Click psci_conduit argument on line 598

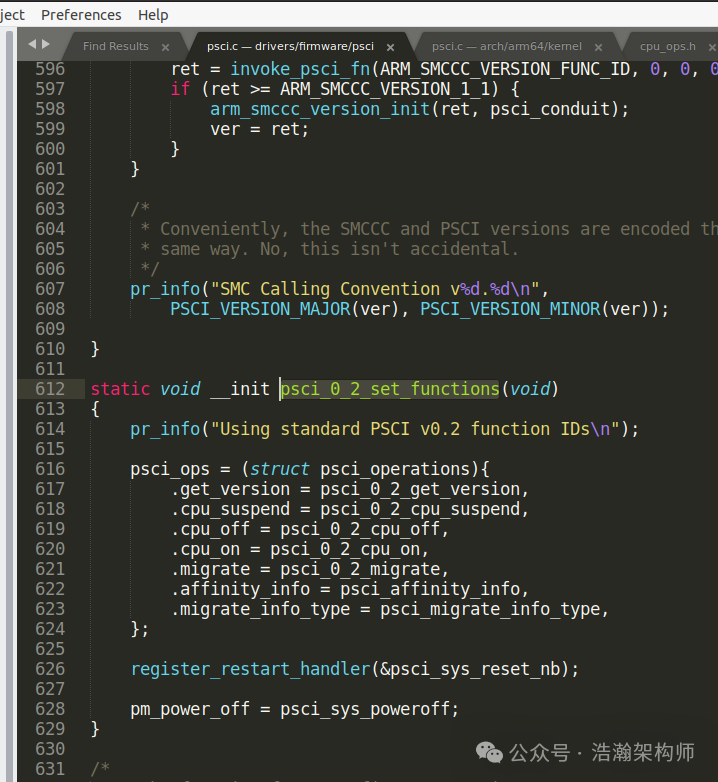coord(550,109)
